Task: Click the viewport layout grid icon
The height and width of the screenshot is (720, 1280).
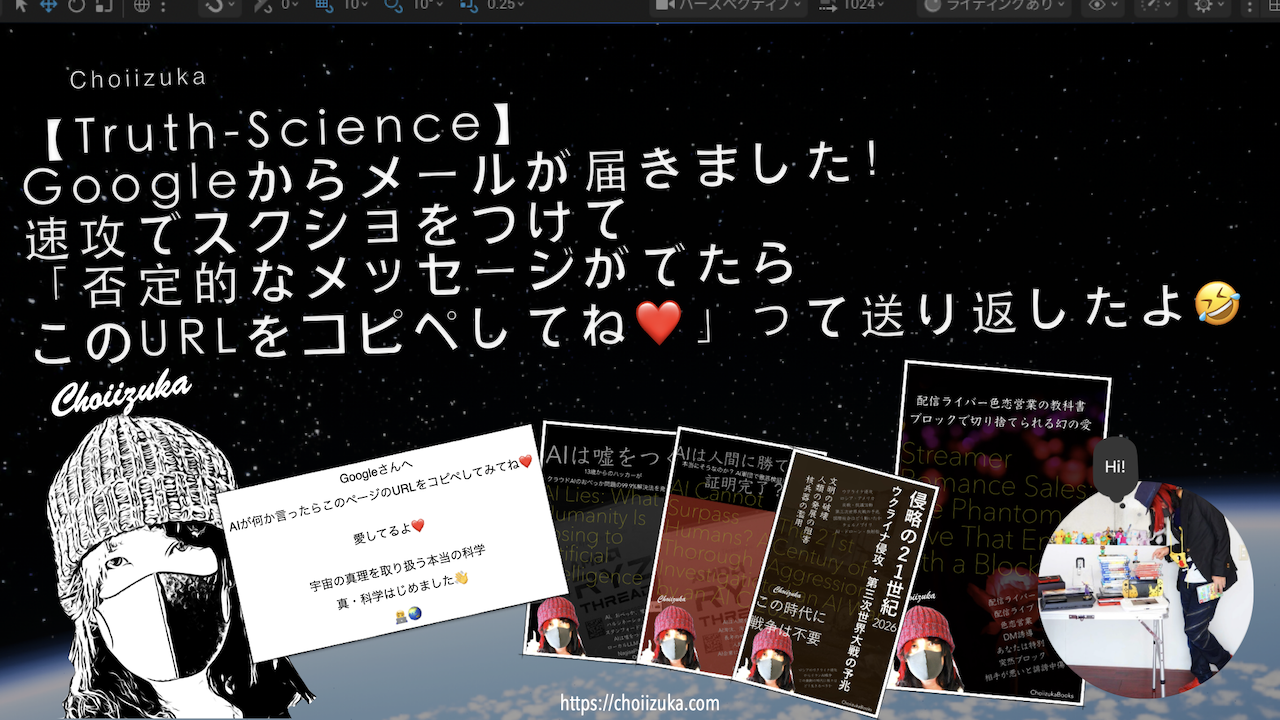Action: [x=1272, y=5]
